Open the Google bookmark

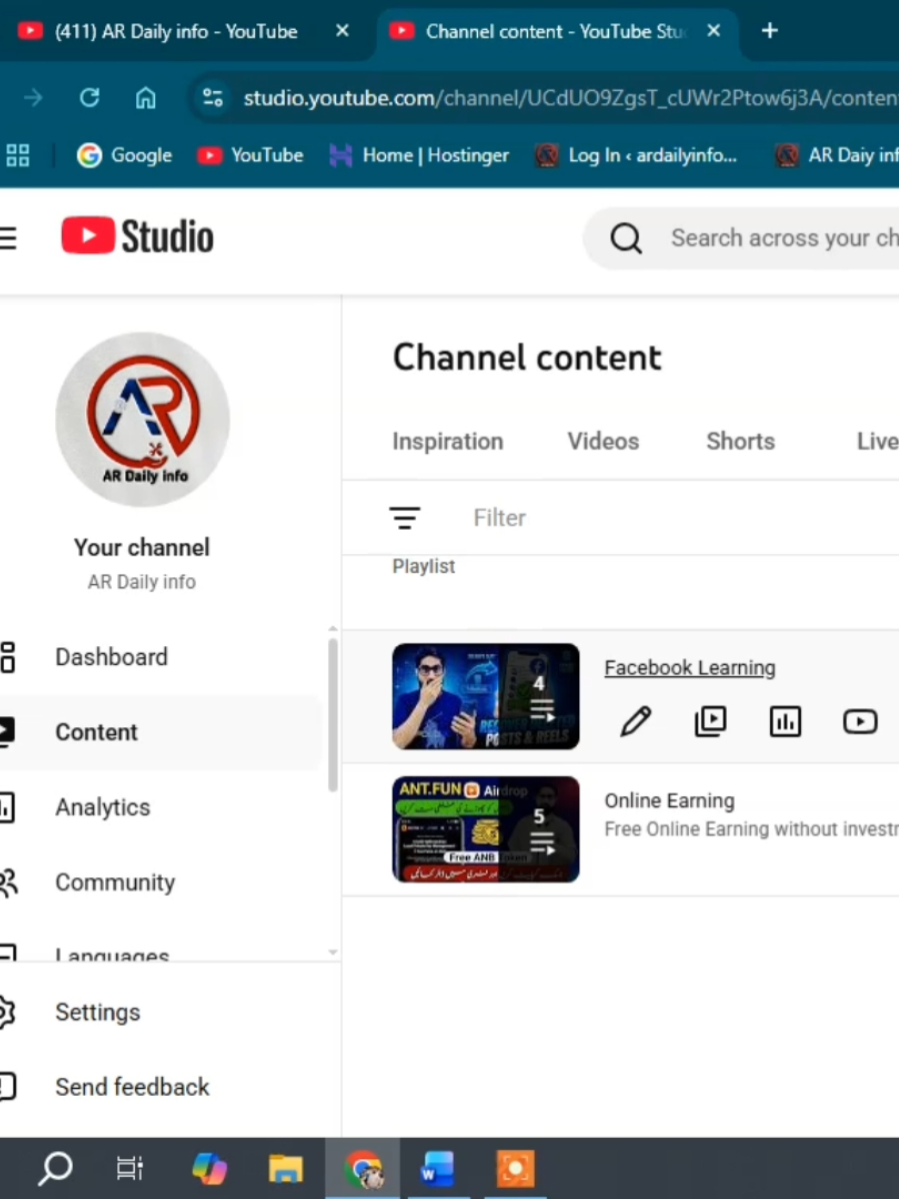(125, 155)
